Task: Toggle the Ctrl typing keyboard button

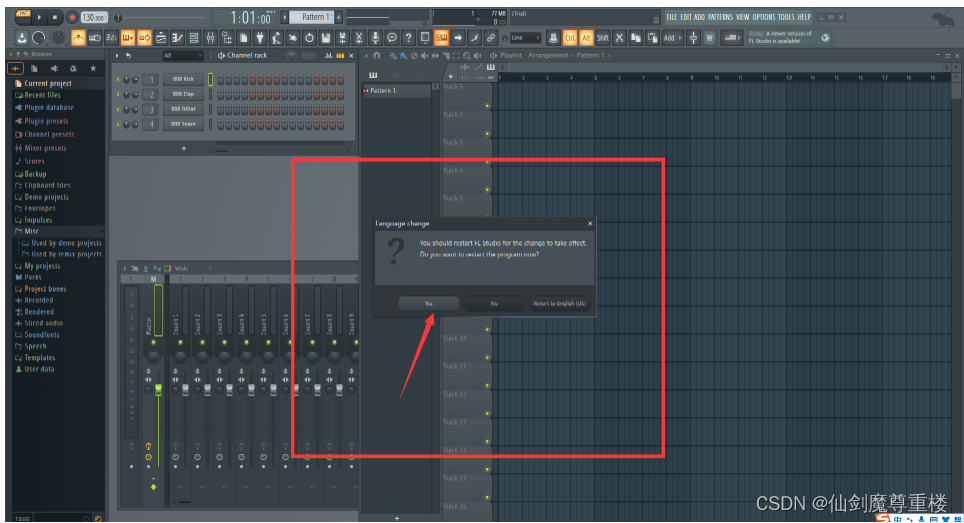Action: [x=570, y=37]
